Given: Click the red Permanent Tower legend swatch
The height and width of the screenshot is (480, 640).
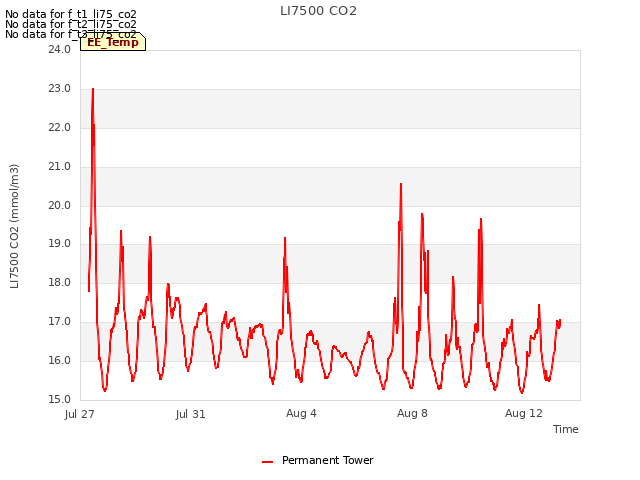Looking at the screenshot, I should [267, 462].
